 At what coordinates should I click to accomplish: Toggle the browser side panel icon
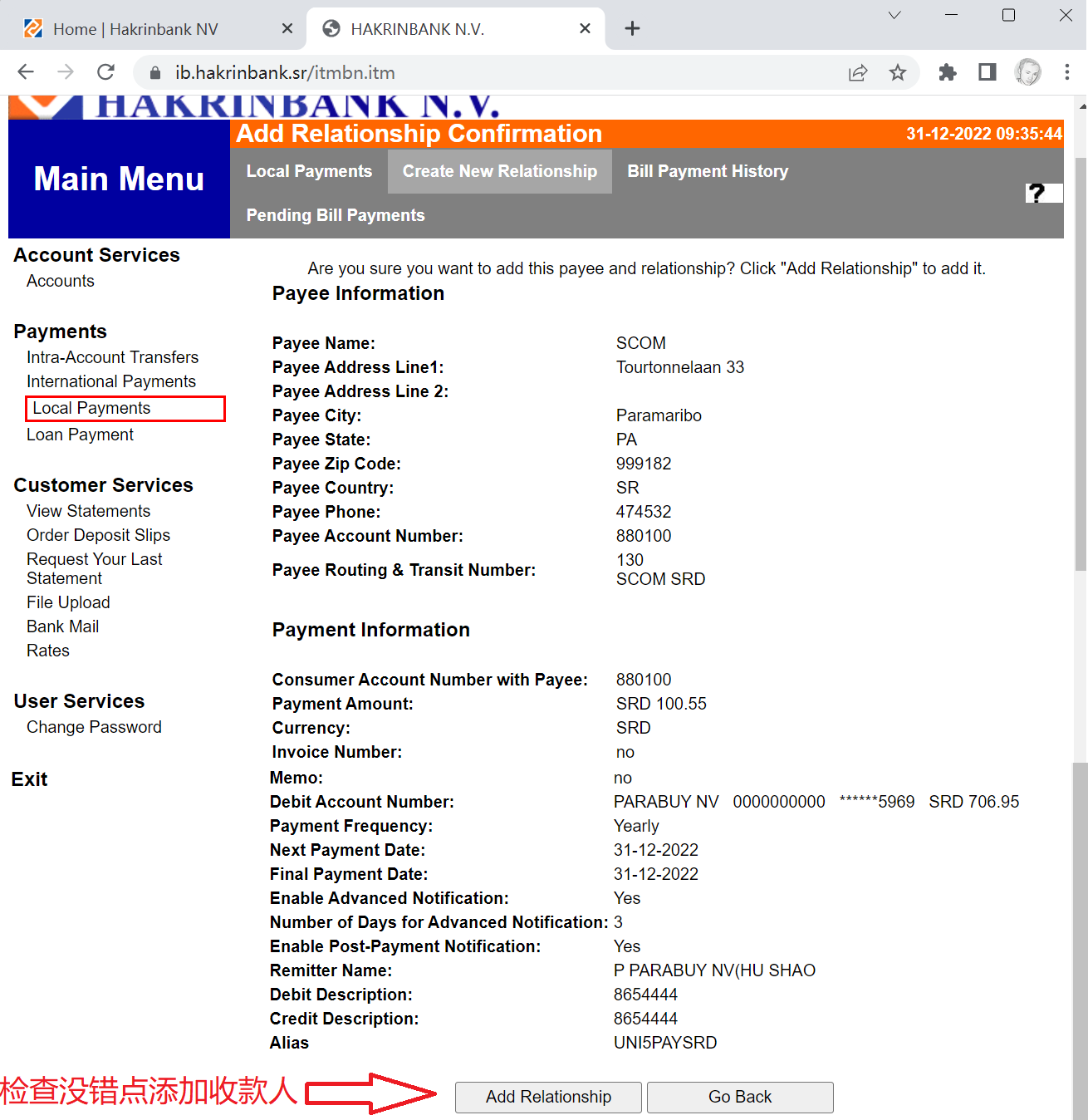[x=987, y=72]
